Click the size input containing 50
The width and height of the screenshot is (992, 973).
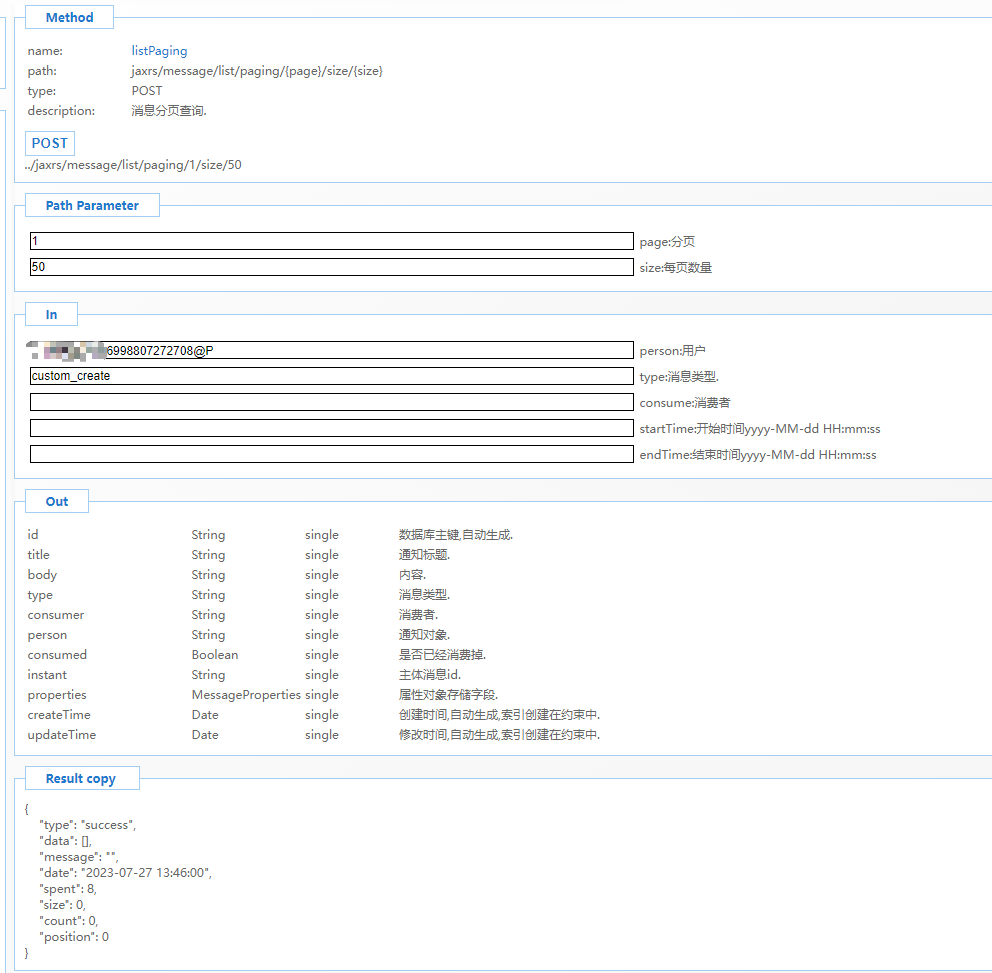pyautogui.click(x=331, y=267)
